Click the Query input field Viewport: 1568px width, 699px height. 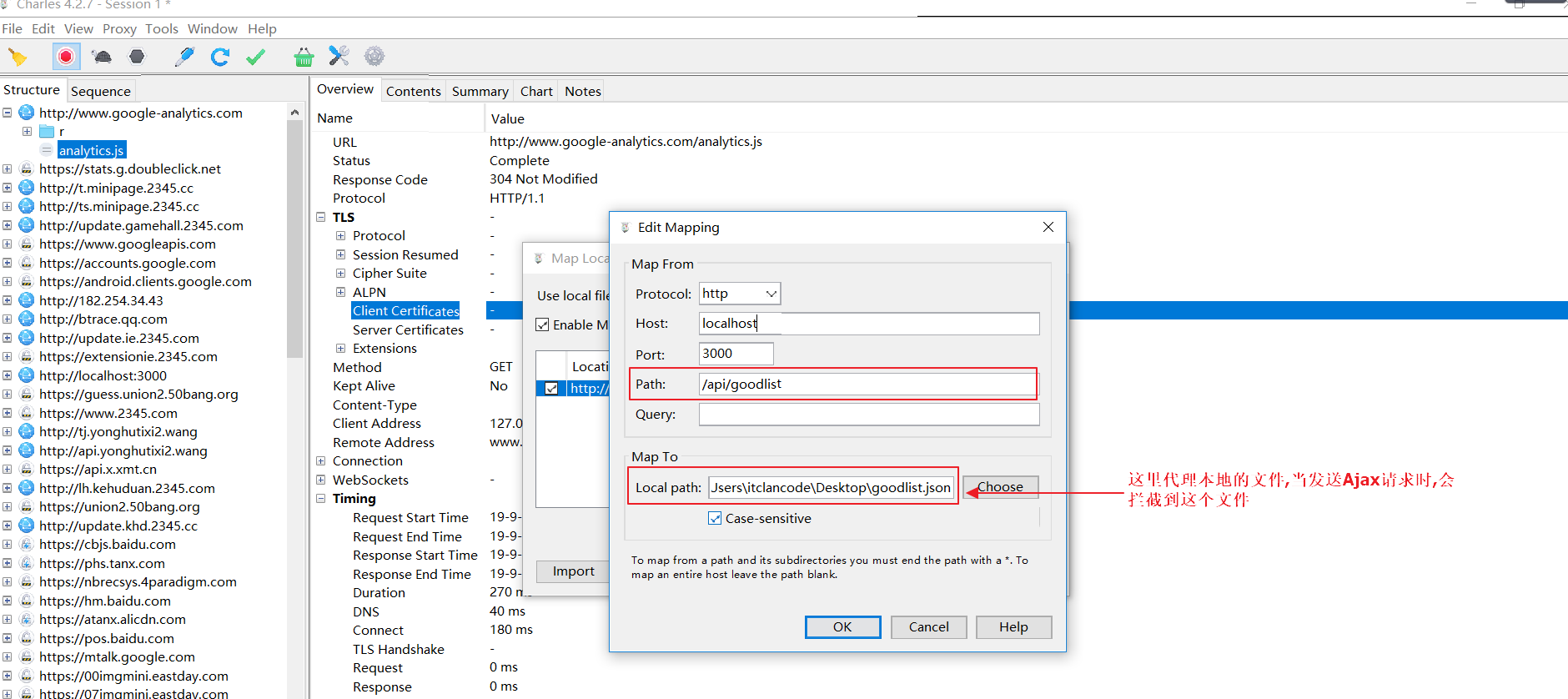pos(869,415)
